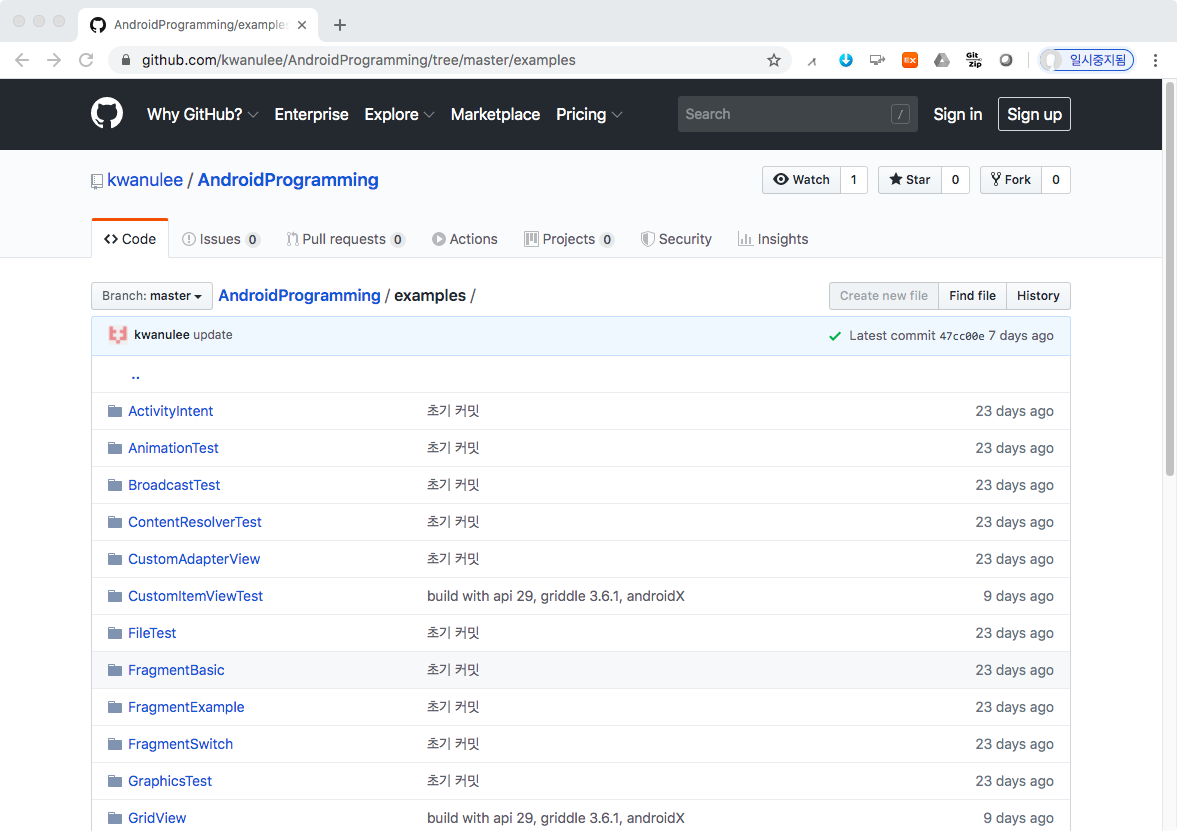The width and height of the screenshot is (1177, 831).
Task: Expand the Pricing menu
Action: [589, 114]
